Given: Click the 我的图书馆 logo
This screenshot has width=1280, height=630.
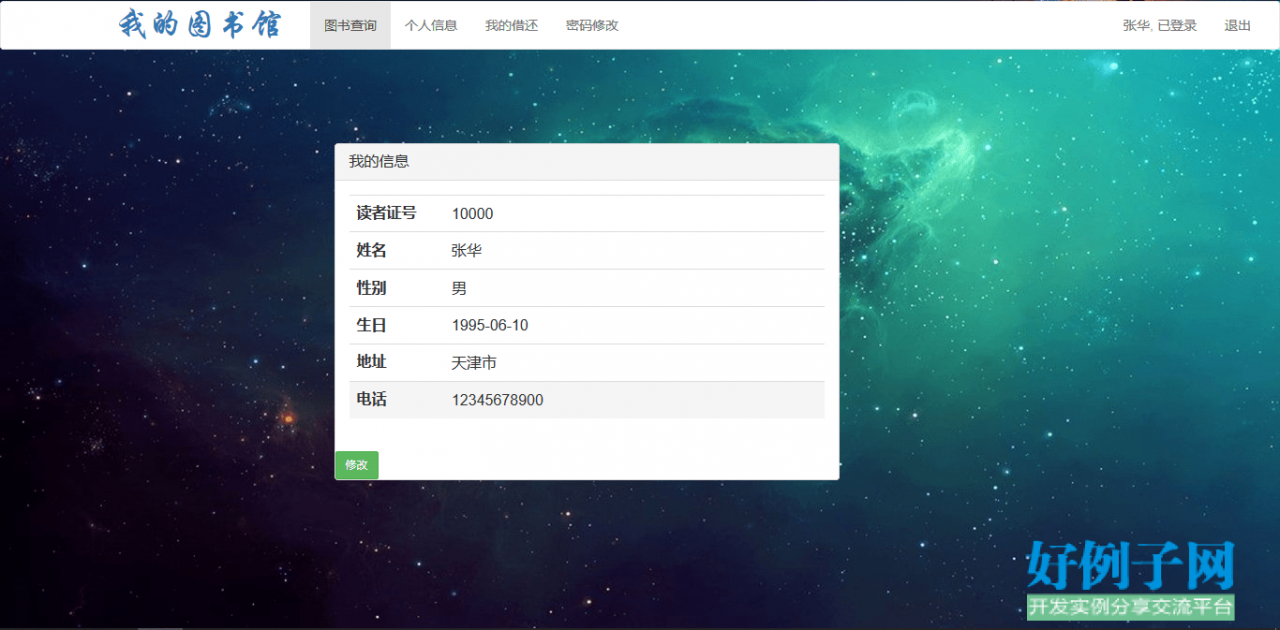Looking at the screenshot, I should [x=200, y=25].
